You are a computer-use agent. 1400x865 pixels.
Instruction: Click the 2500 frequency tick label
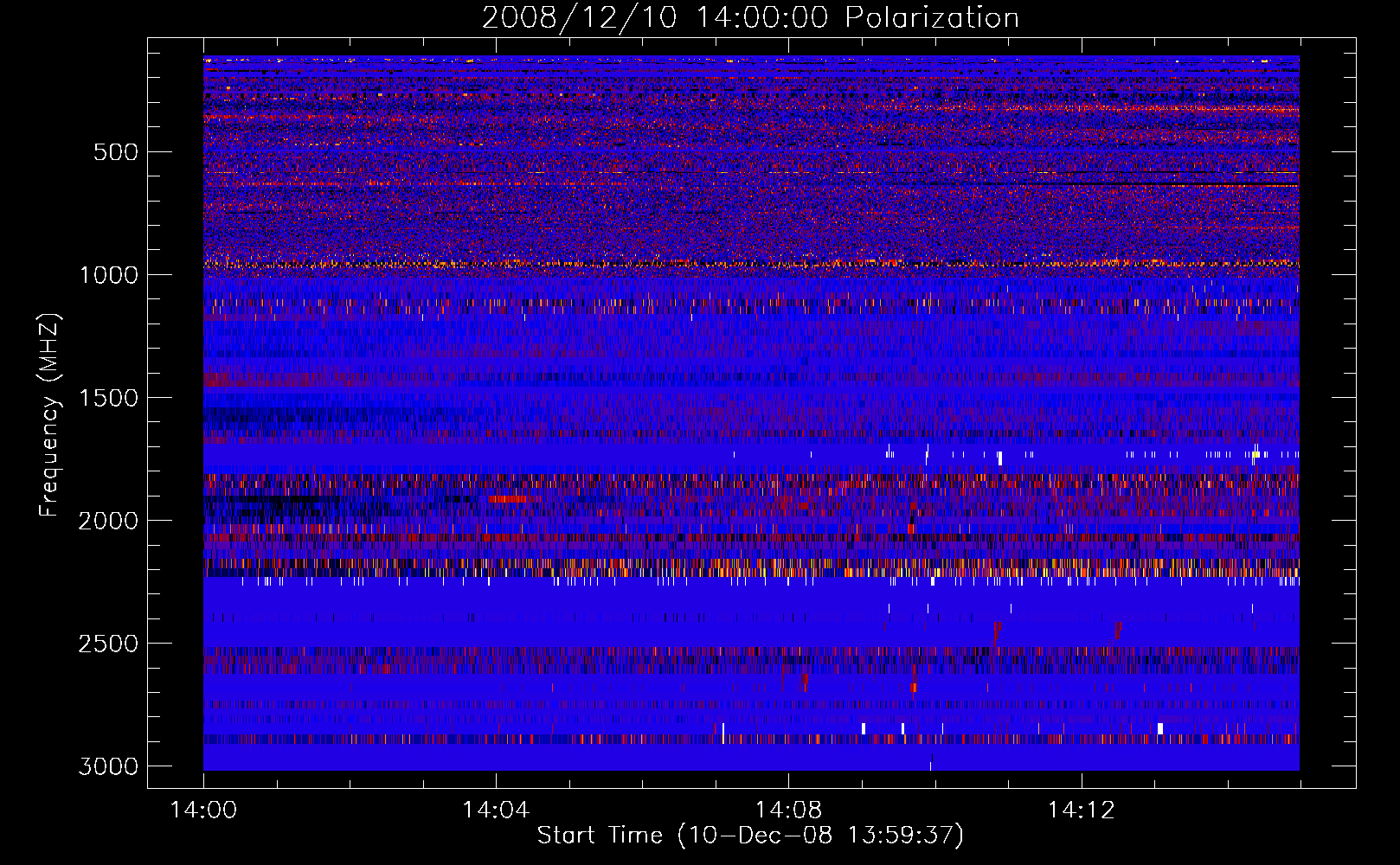108,644
